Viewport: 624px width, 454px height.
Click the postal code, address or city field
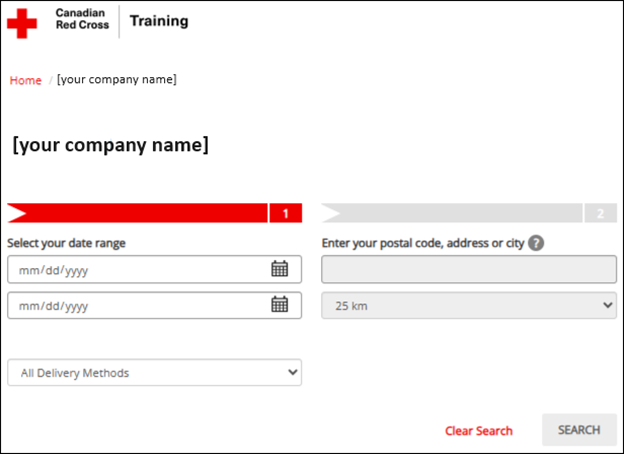(469, 269)
